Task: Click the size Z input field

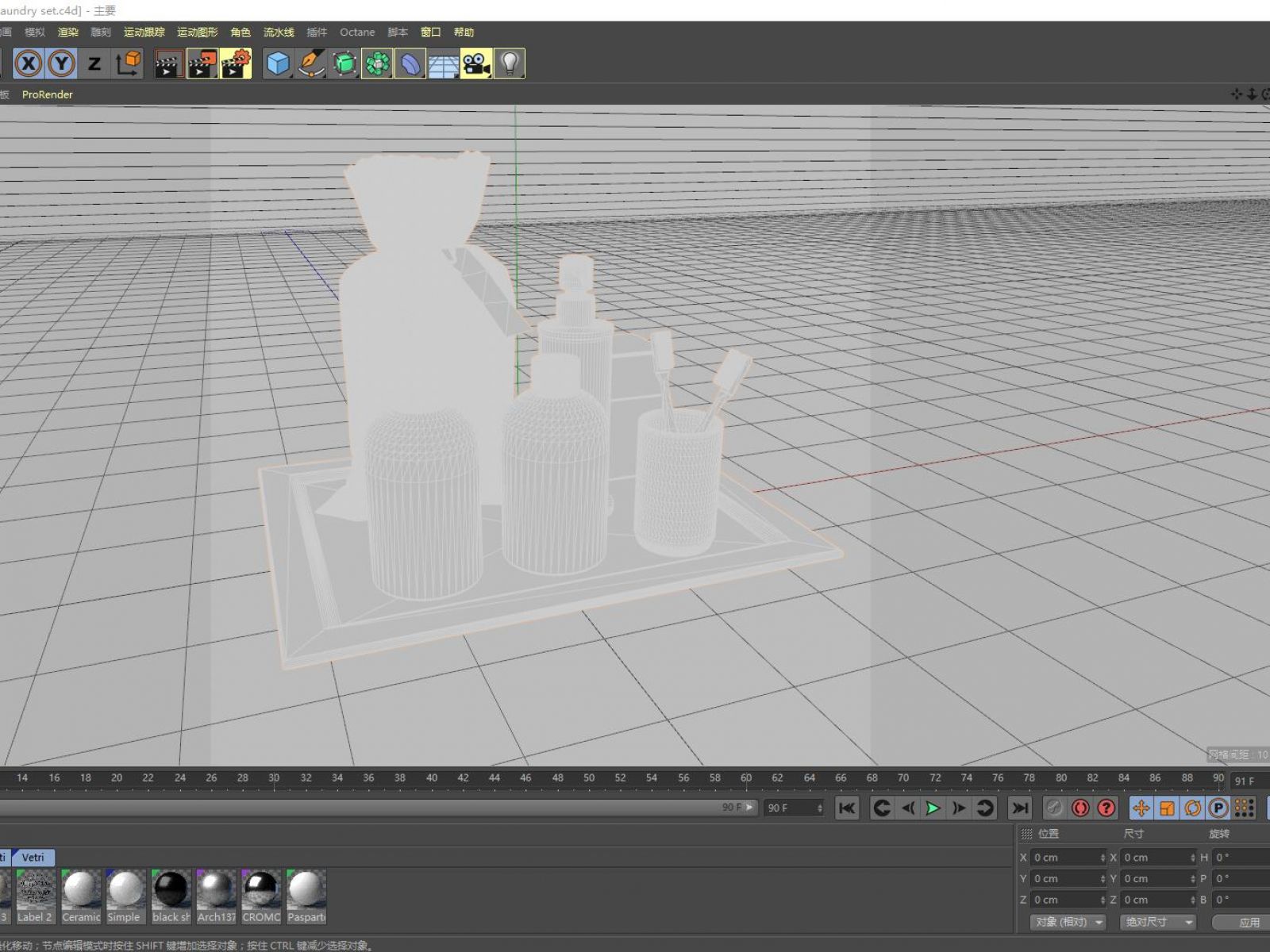Action: click(x=1159, y=900)
